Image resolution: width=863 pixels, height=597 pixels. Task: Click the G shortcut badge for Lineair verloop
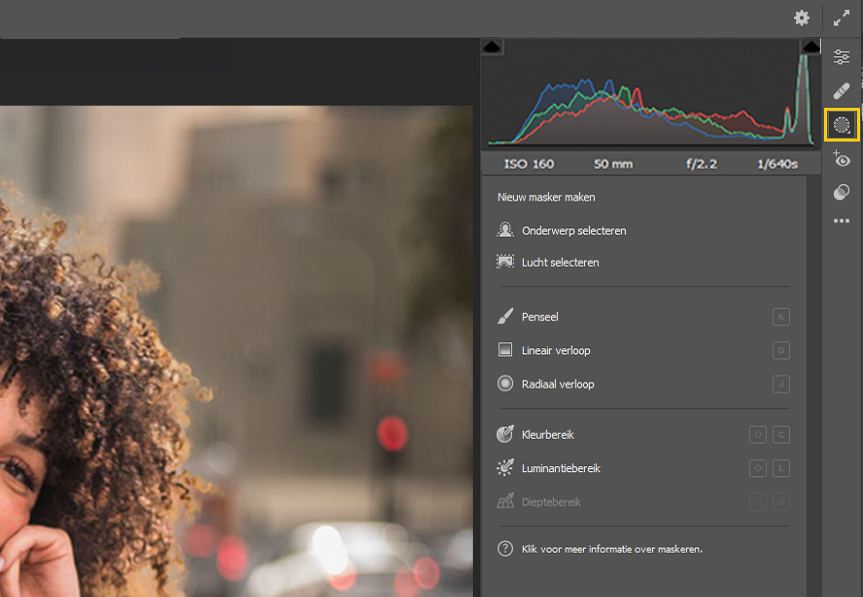[781, 350]
